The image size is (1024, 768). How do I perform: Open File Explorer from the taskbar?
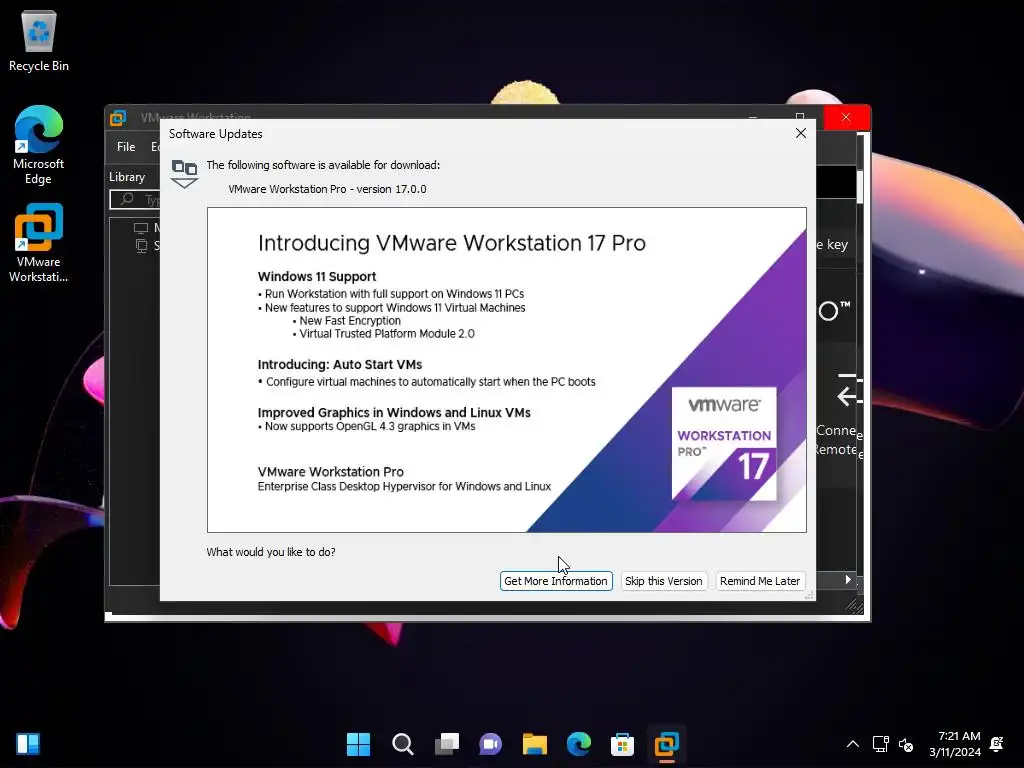(534, 744)
